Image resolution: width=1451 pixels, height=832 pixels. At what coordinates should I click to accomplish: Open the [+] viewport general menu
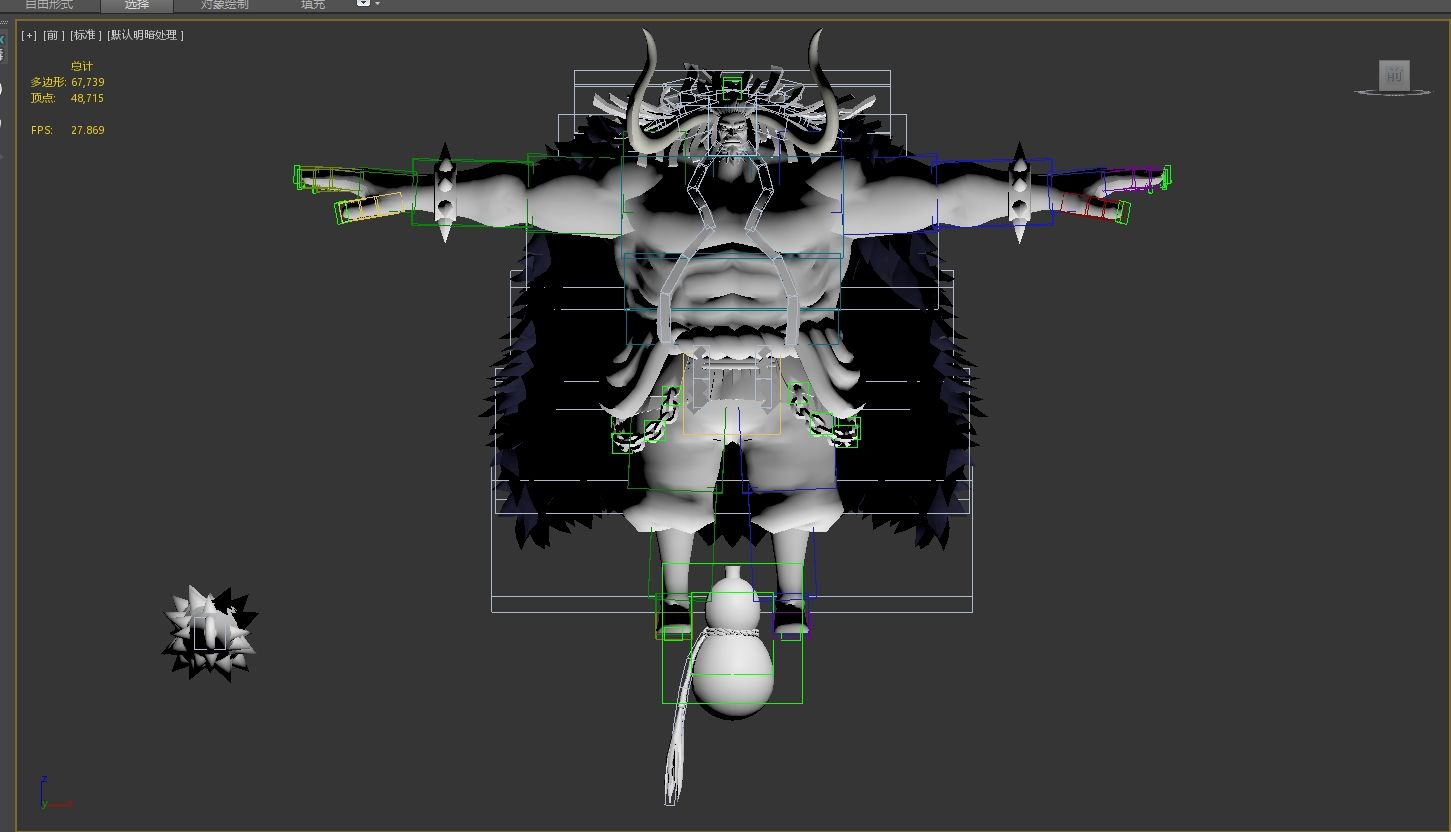pyautogui.click(x=28, y=35)
